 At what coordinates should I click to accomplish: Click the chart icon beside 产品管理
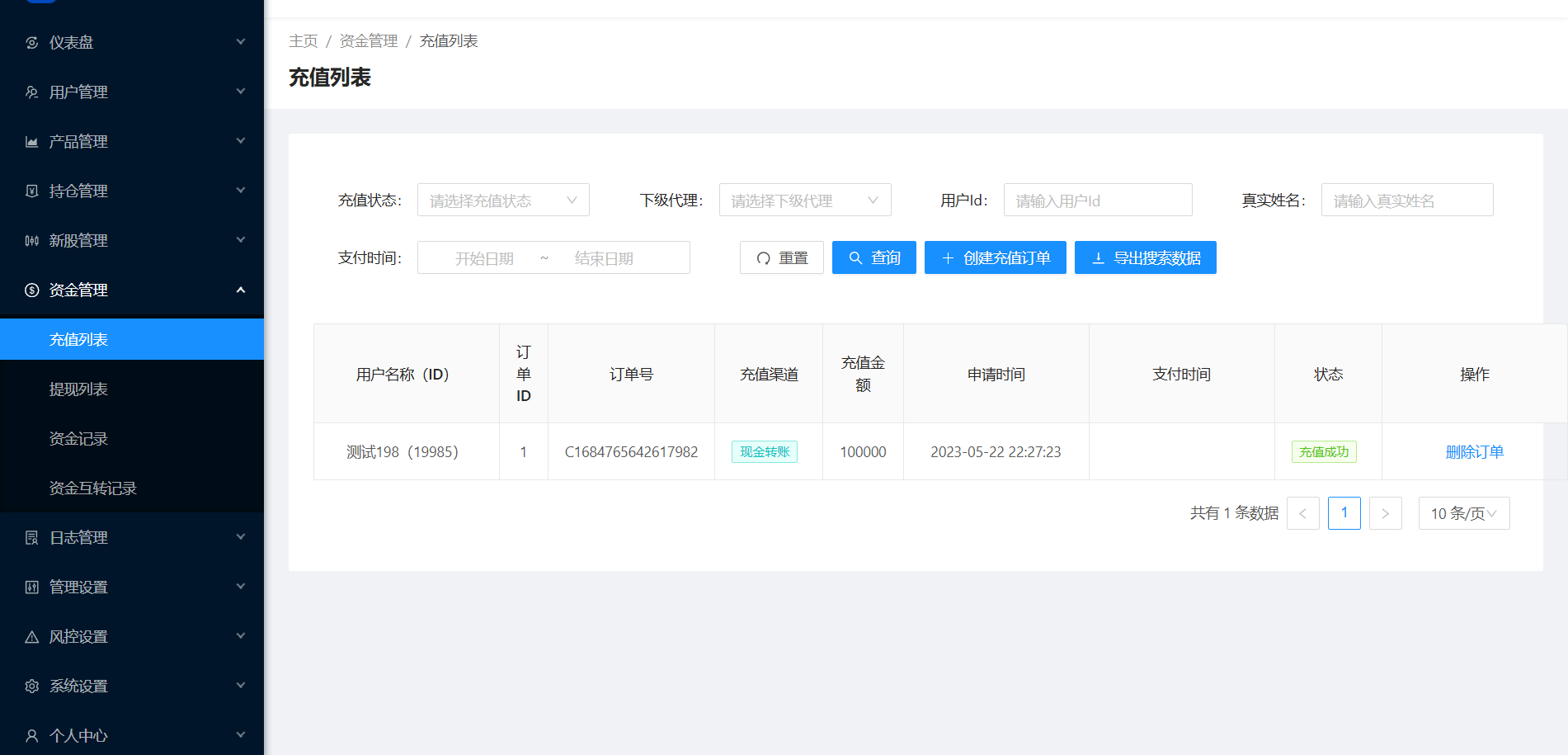click(32, 142)
